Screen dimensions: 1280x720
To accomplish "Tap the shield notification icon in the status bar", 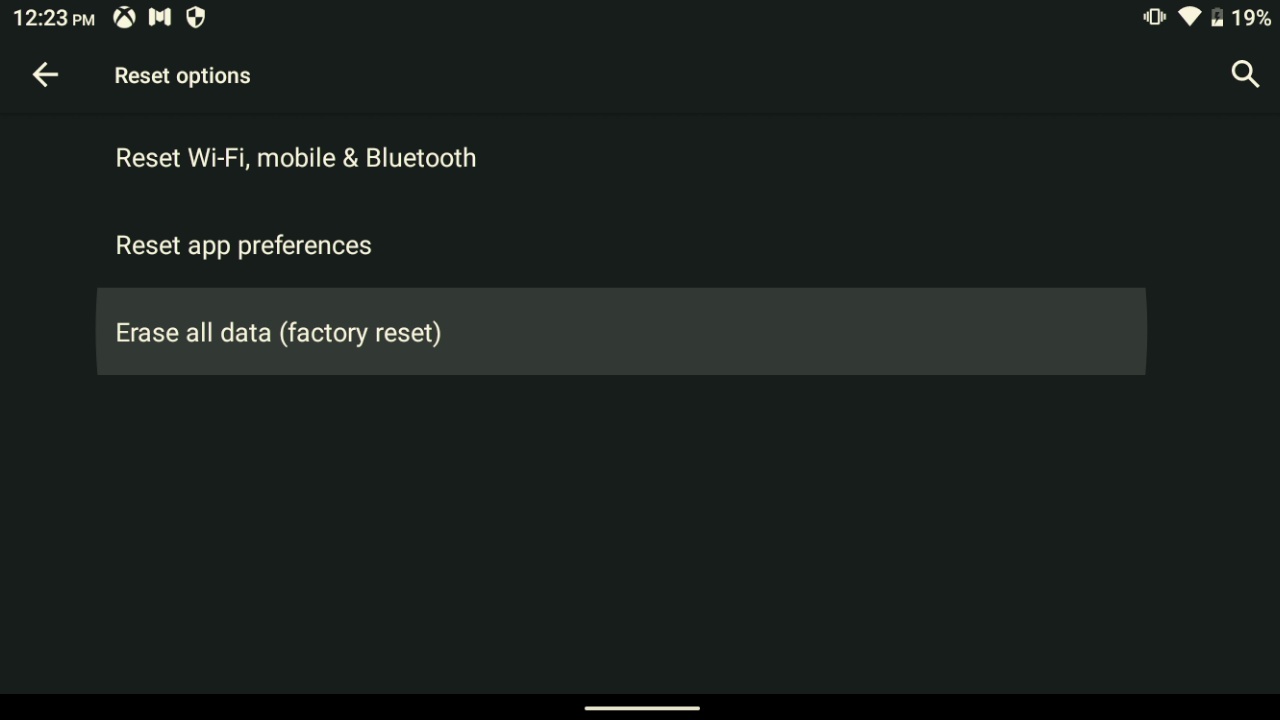I will (x=194, y=16).
